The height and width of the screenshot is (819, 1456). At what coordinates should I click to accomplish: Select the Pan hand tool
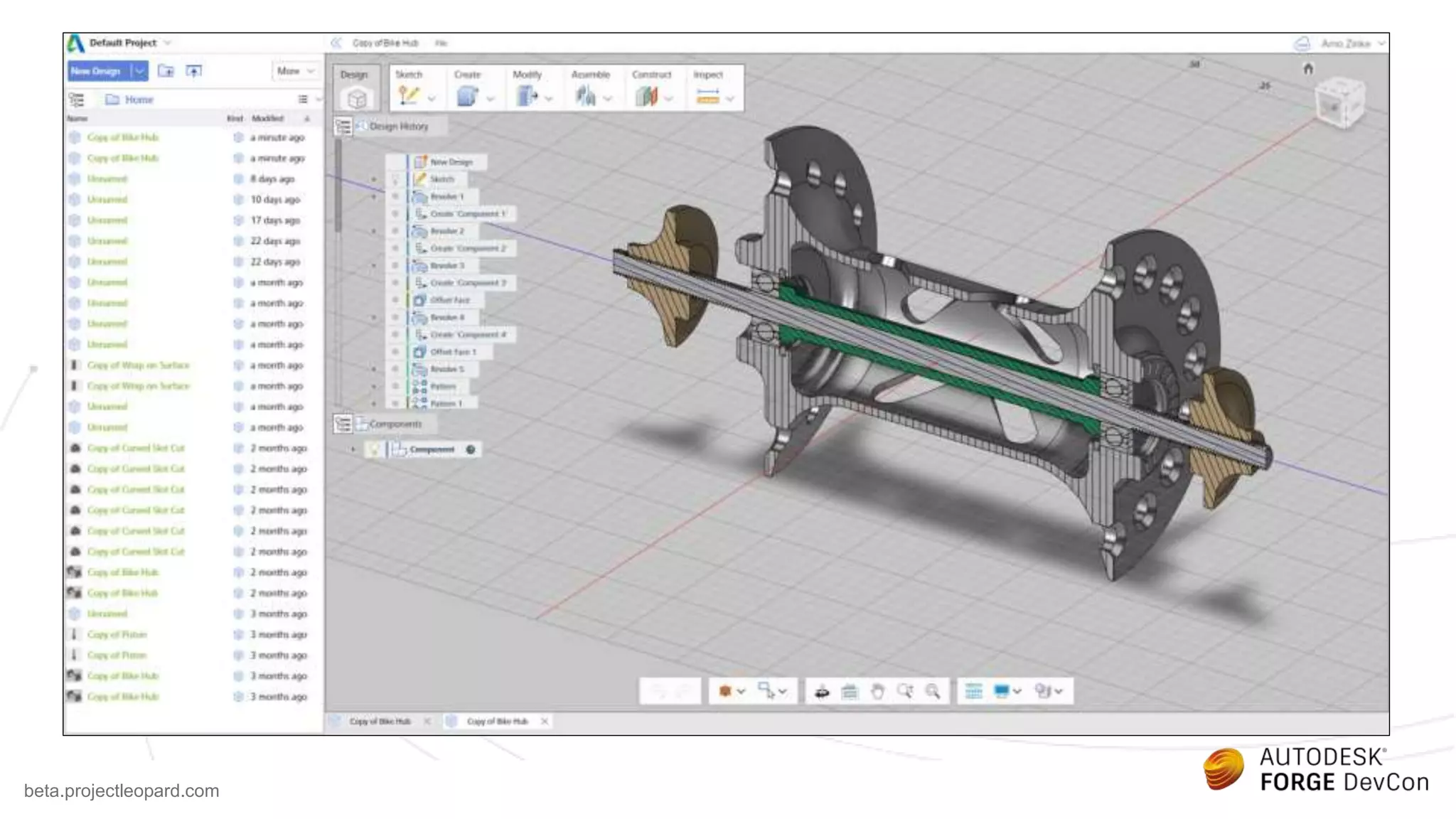tap(877, 691)
